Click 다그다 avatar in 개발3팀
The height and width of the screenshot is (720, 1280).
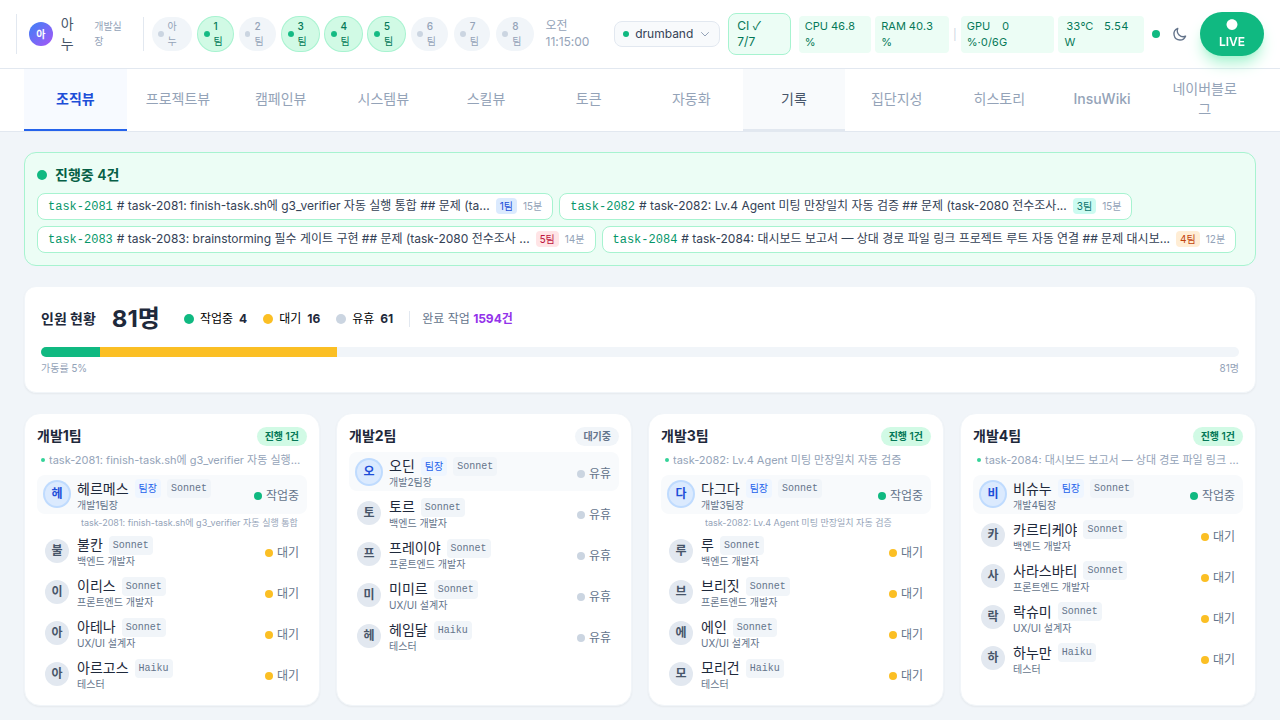(680, 494)
